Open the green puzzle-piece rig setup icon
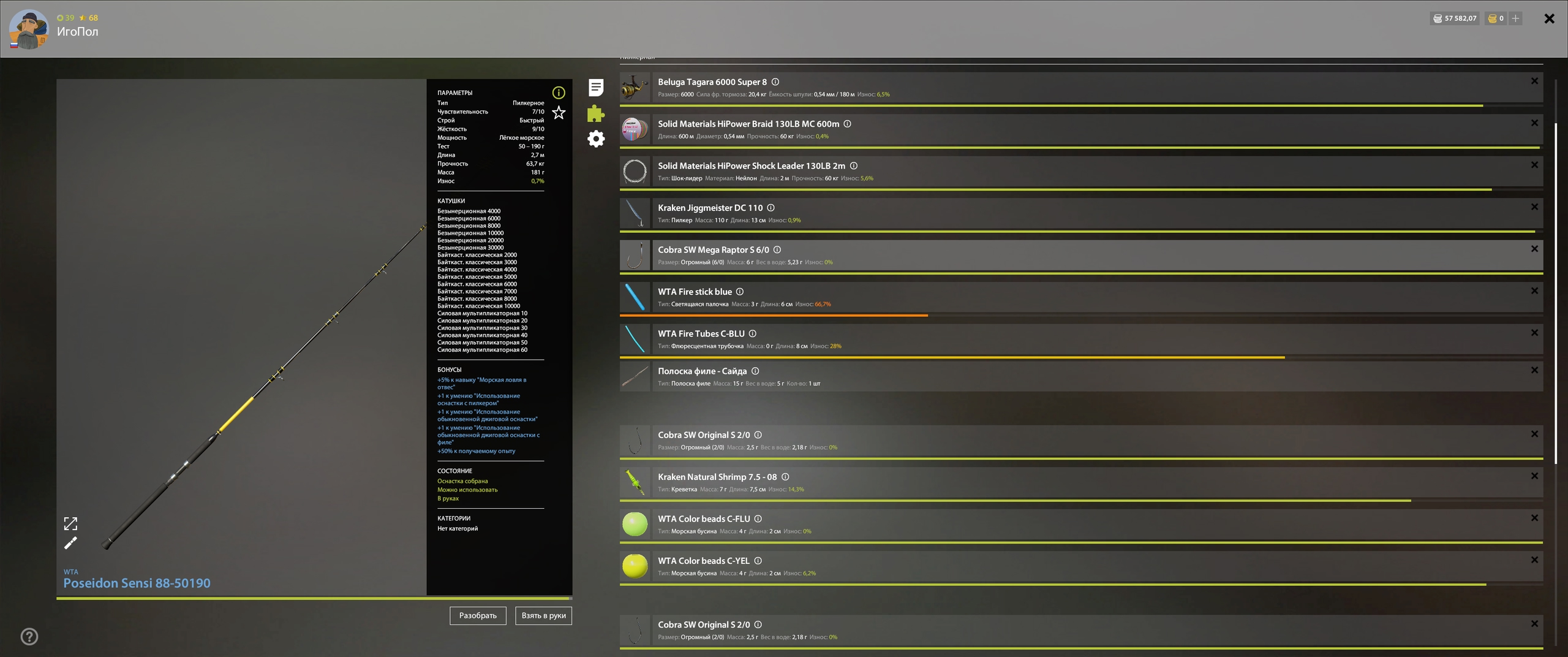Image resolution: width=1568 pixels, height=657 pixels. [x=596, y=113]
